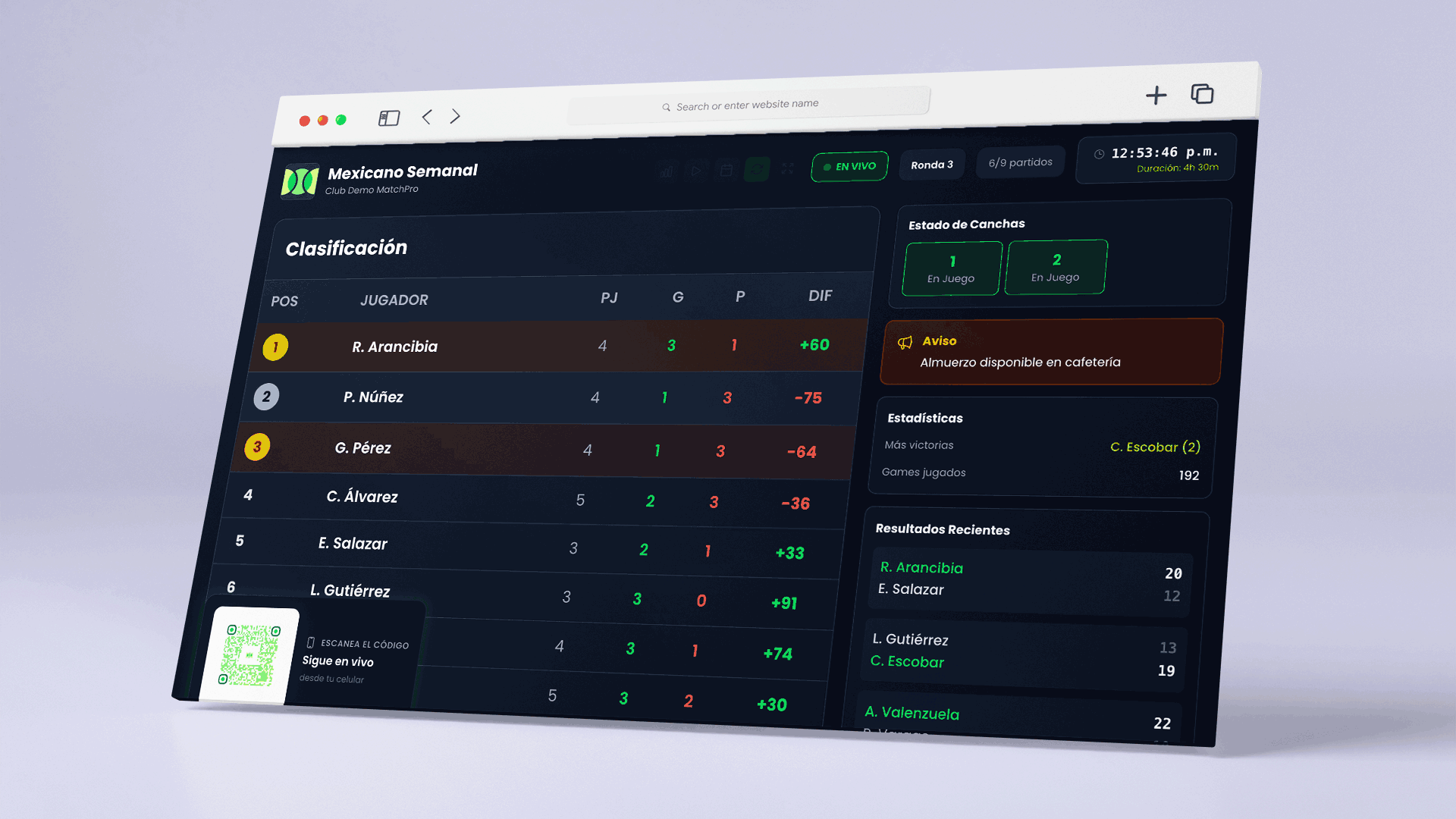
Task: Open the calendar icon in the header
Action: (x=726, y=170)
